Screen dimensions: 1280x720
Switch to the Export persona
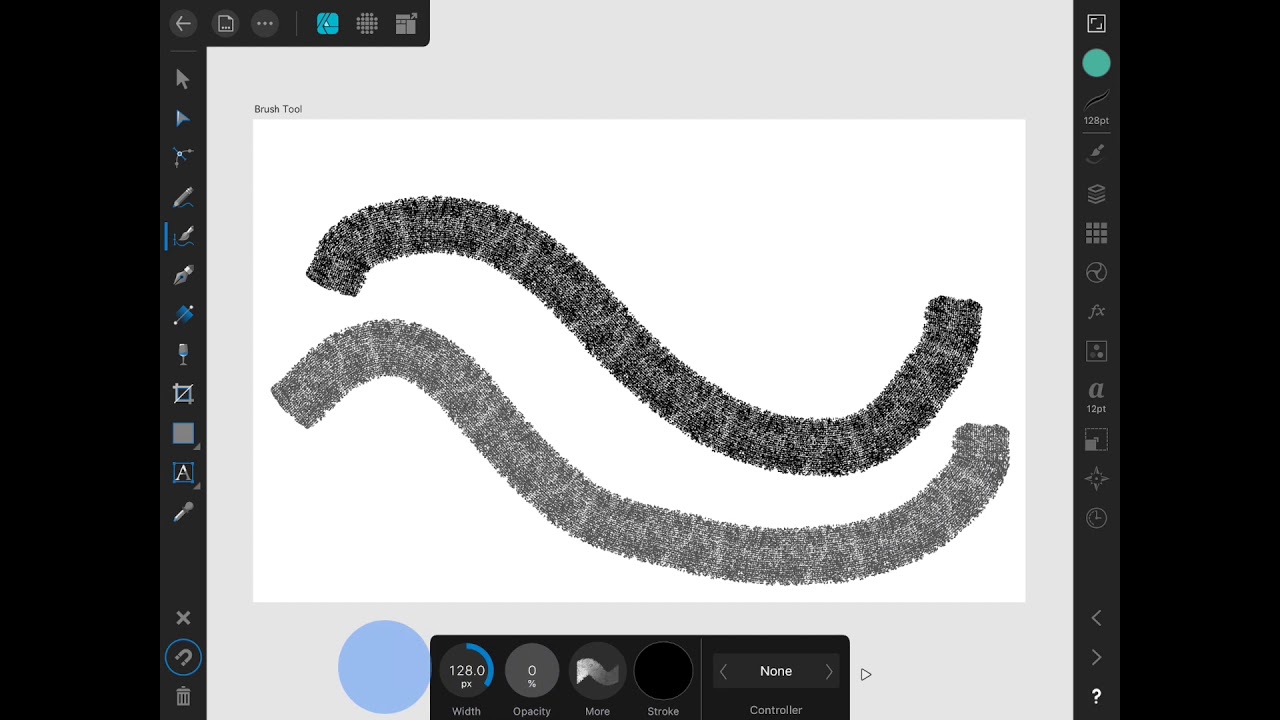(x=406, y=24)
